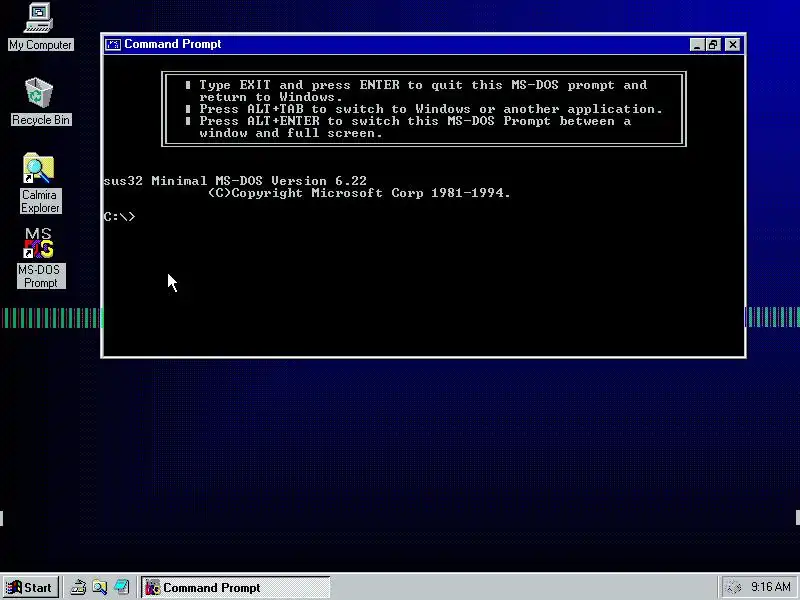Maximize the Command Prompt window
Screen dimensions: 800x600
point(713,45)
